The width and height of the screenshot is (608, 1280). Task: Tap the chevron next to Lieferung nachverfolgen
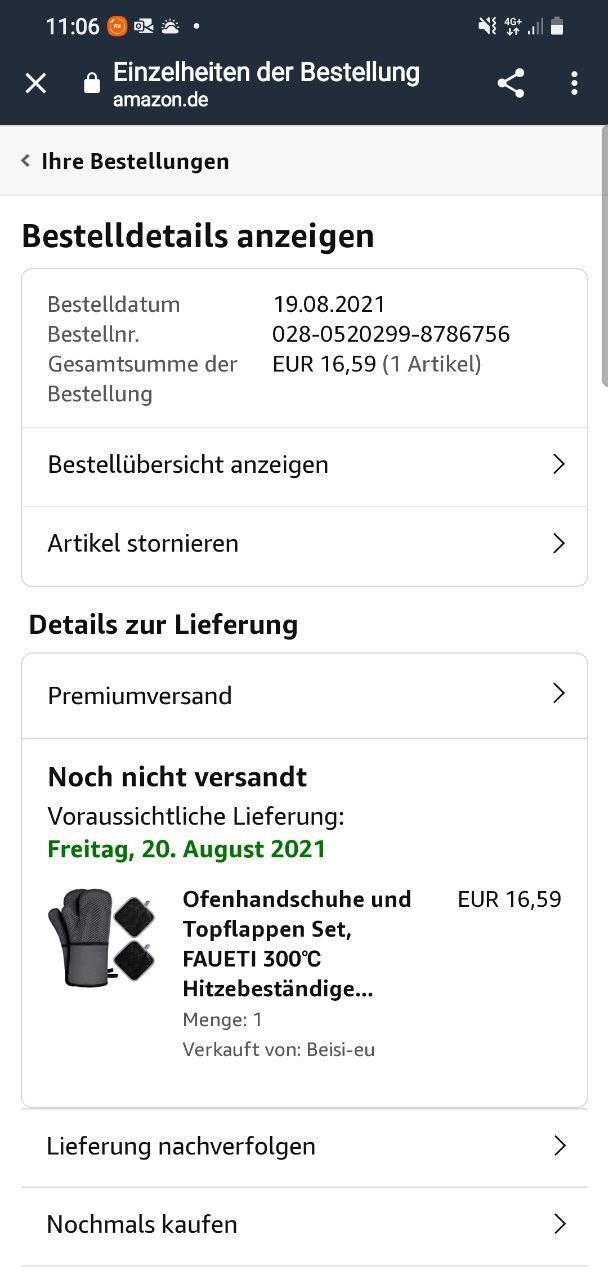[560, 1145]
